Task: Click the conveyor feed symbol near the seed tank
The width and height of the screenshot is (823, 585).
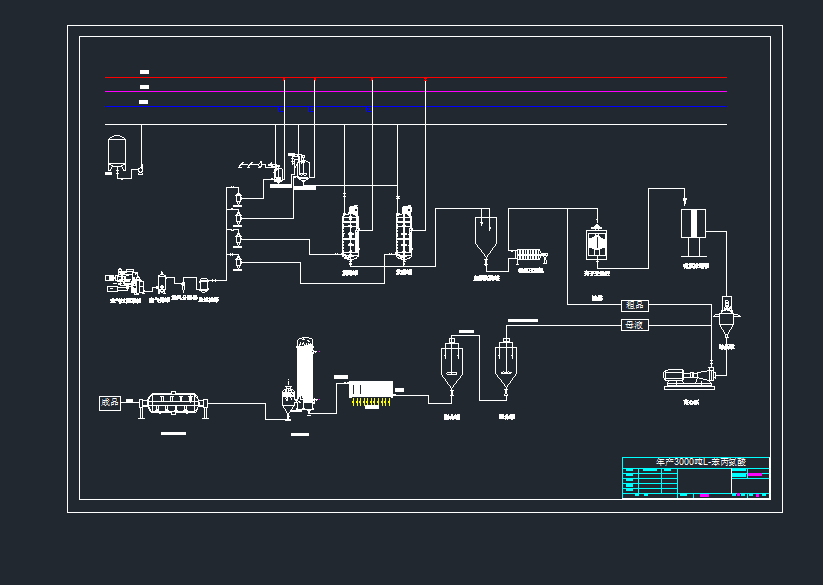Action: tap(256, 165)
